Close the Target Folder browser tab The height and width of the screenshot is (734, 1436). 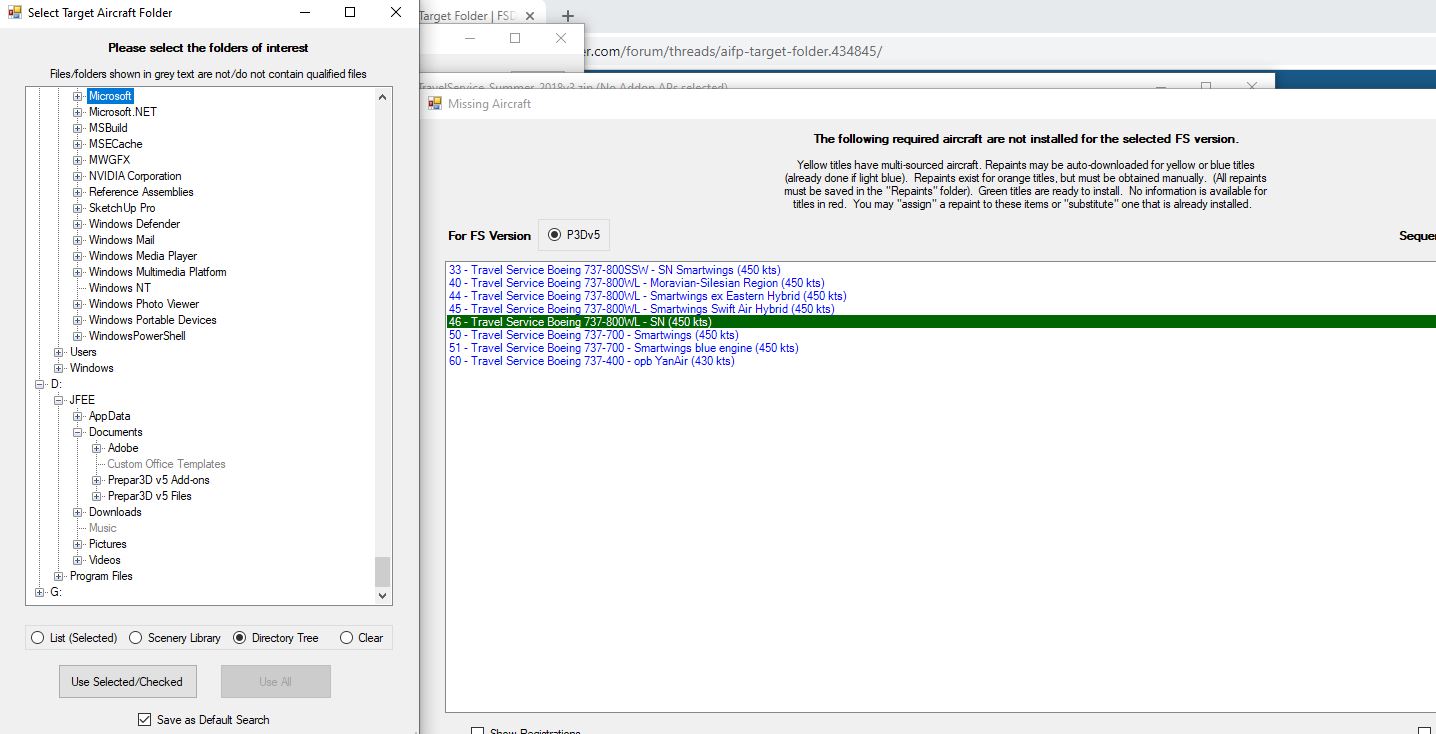pos(529,16)
